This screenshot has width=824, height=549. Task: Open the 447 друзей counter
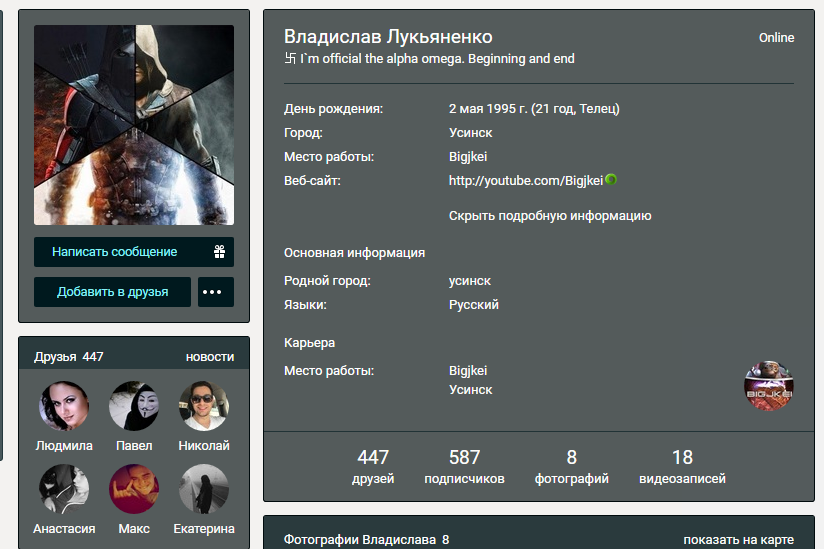tap(373, 466)
